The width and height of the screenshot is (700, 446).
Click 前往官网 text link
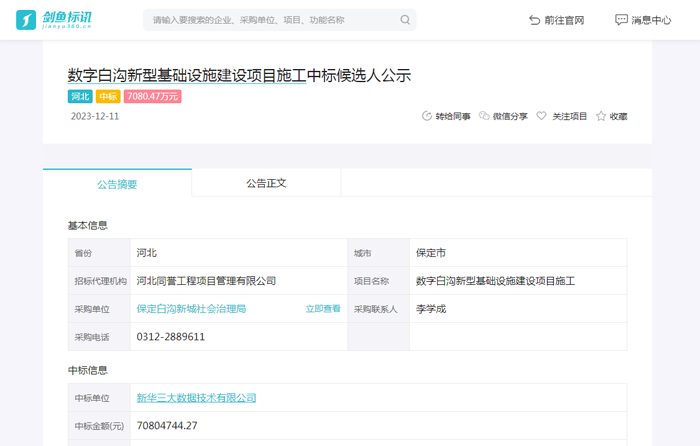click(x=565, y=20)
